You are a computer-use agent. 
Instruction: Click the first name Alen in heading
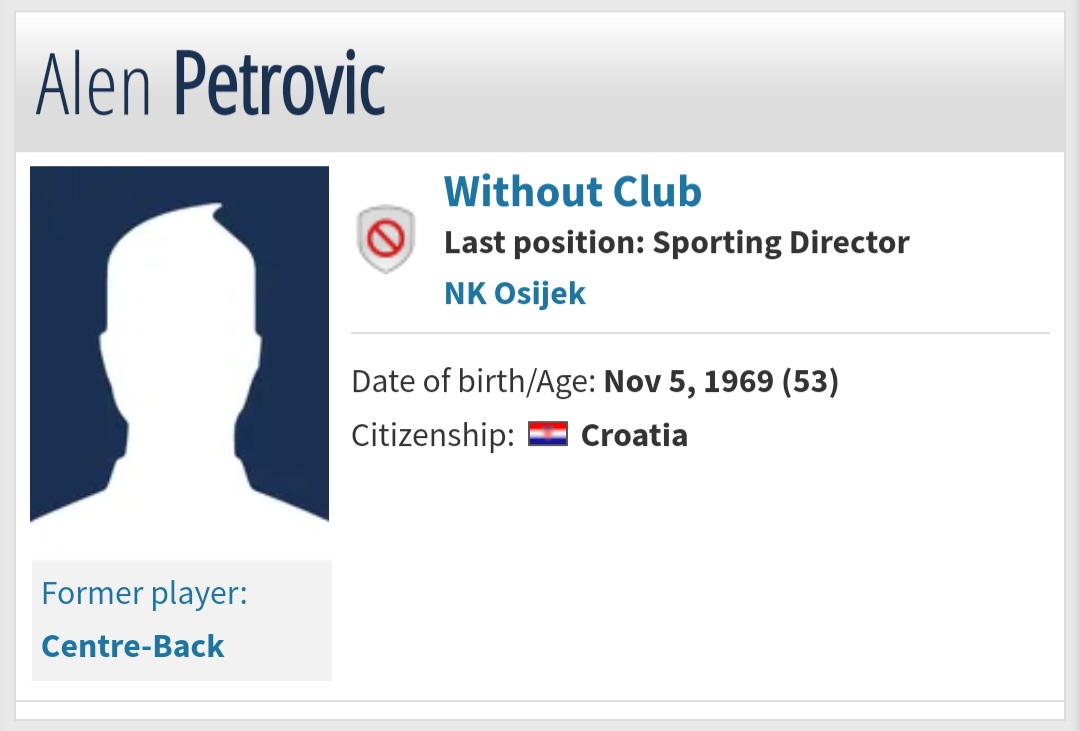93,85
